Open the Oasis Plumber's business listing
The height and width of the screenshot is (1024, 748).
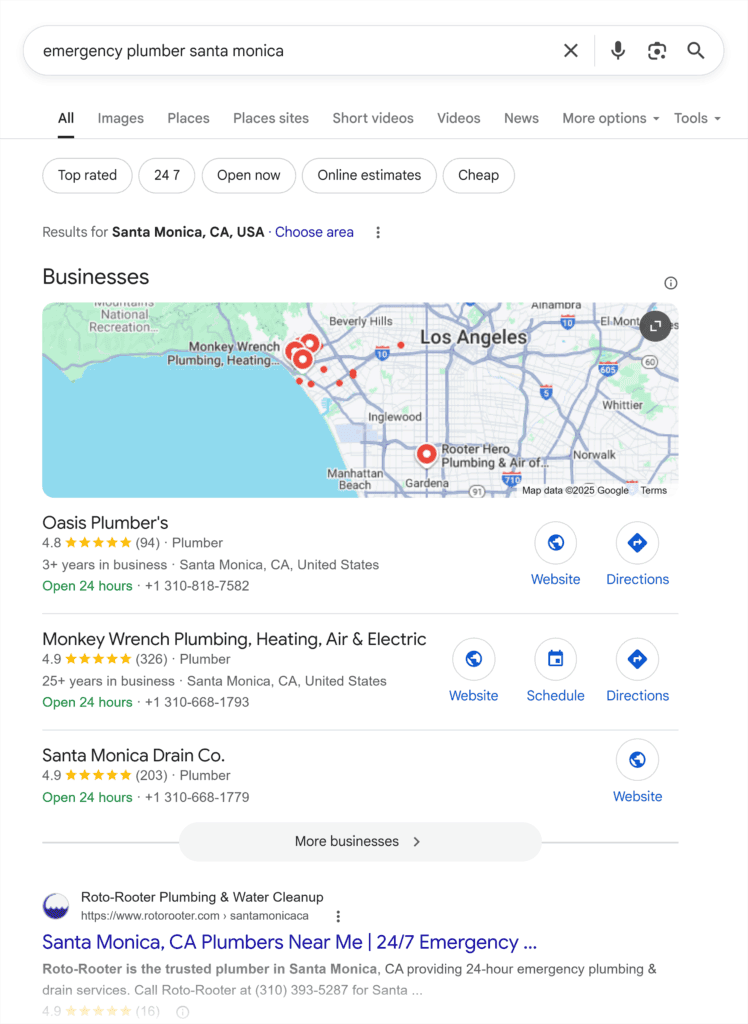point(105,522)
